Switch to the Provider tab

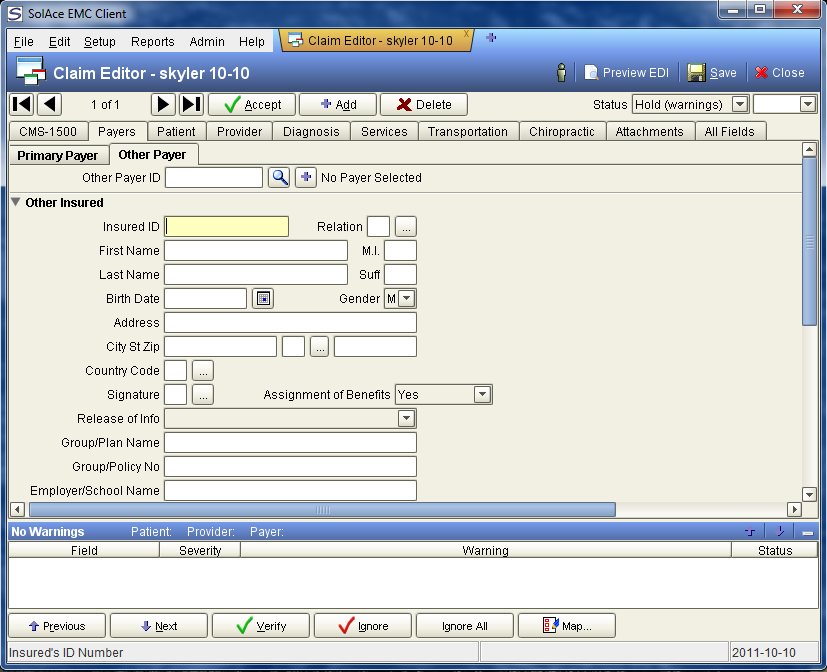click(239, 132)
